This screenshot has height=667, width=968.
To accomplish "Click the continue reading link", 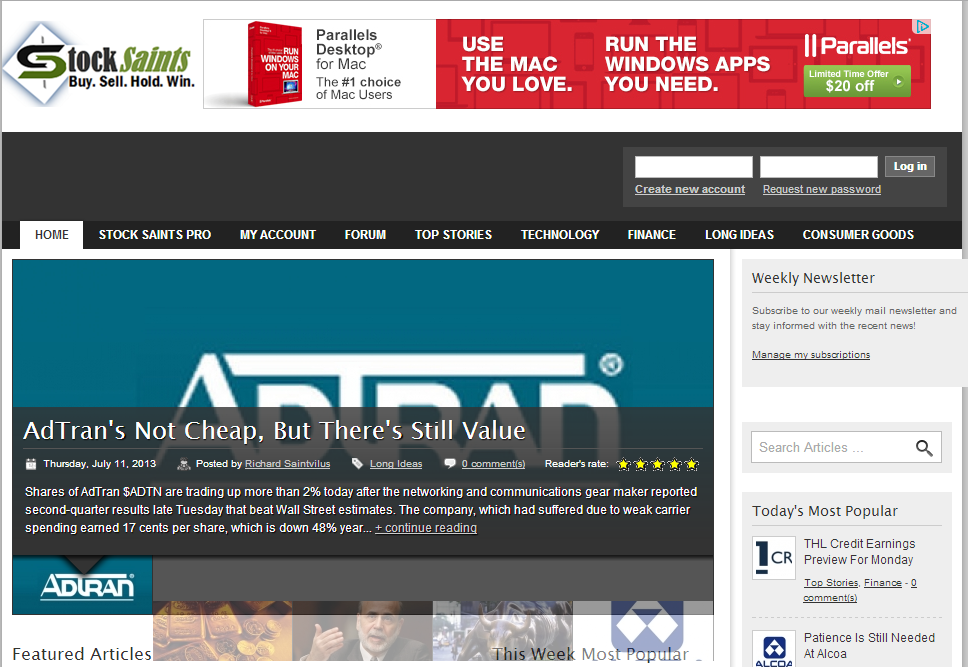I will (426, 528).
